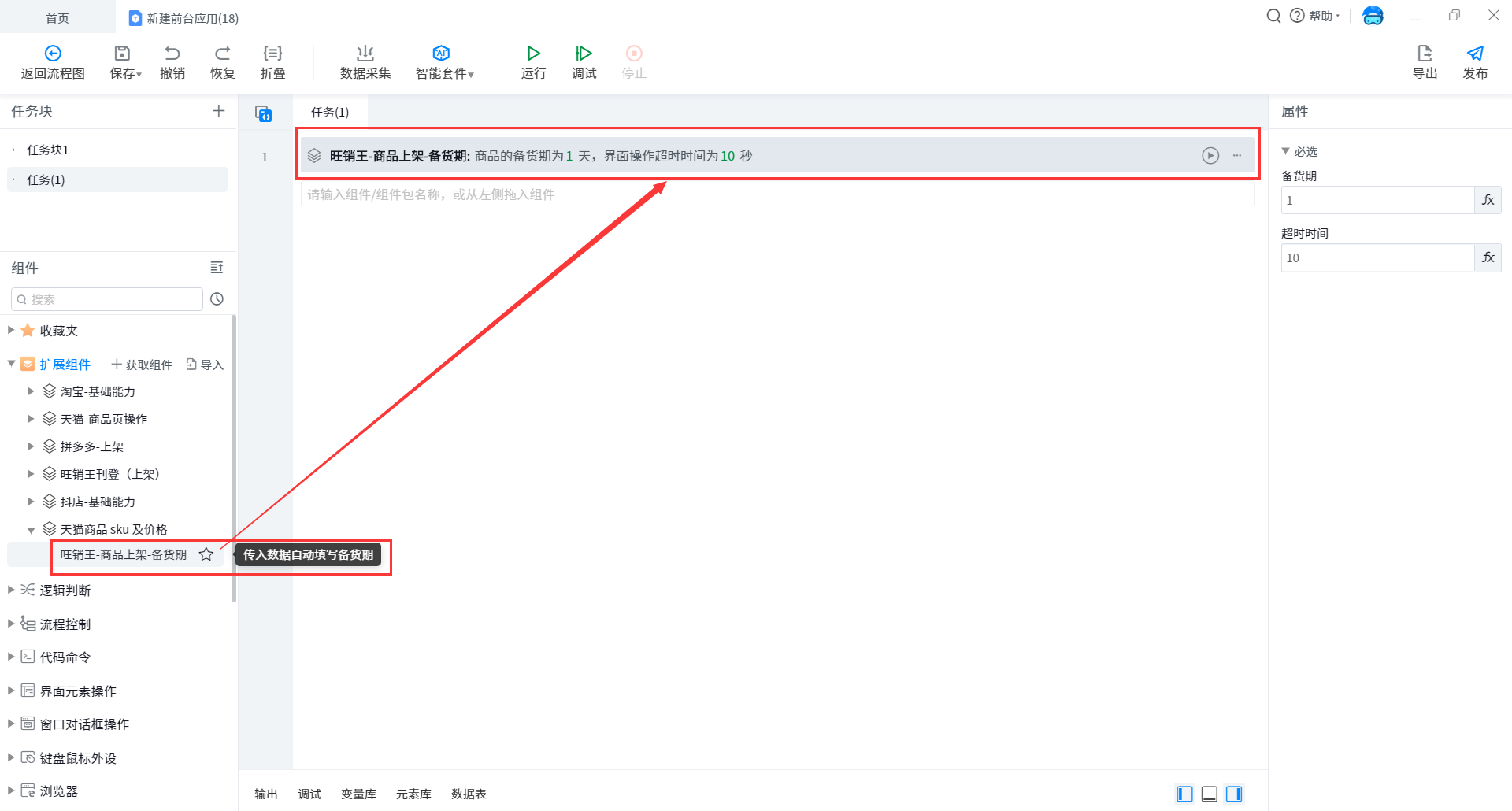Click the 折叠 fold code icon
The height and width of the screenshot is (811, 1512).
[272, 54]
